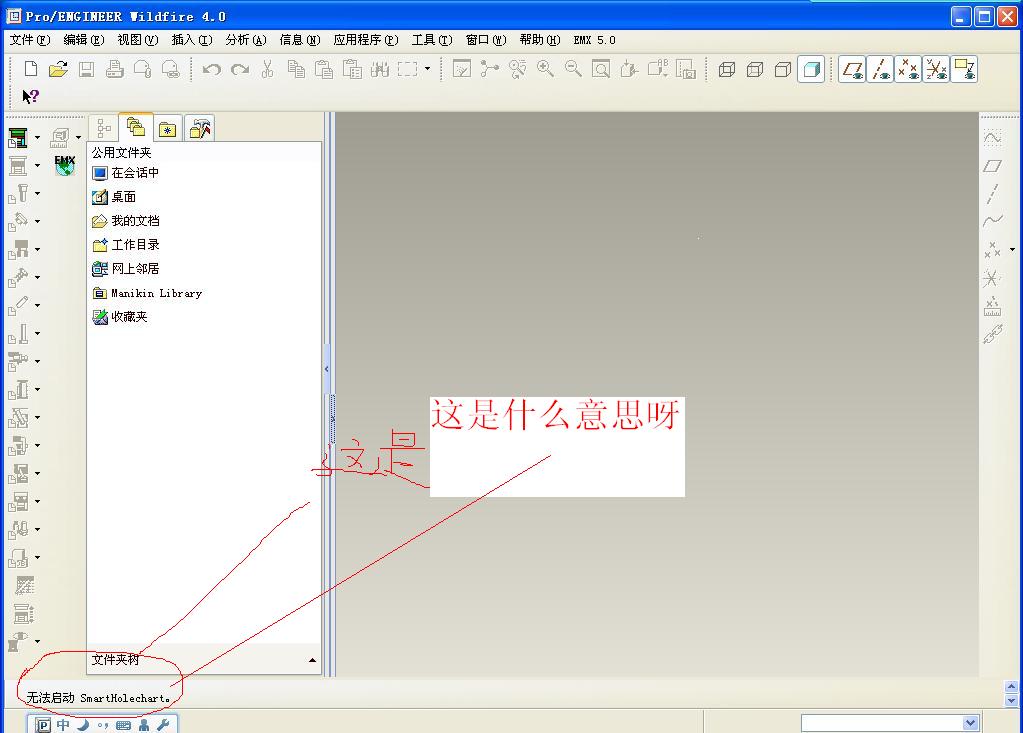Viewport: 1023px width, 733px height.
Task: Open the Favorites navigator tab
Action: (168, 129)
